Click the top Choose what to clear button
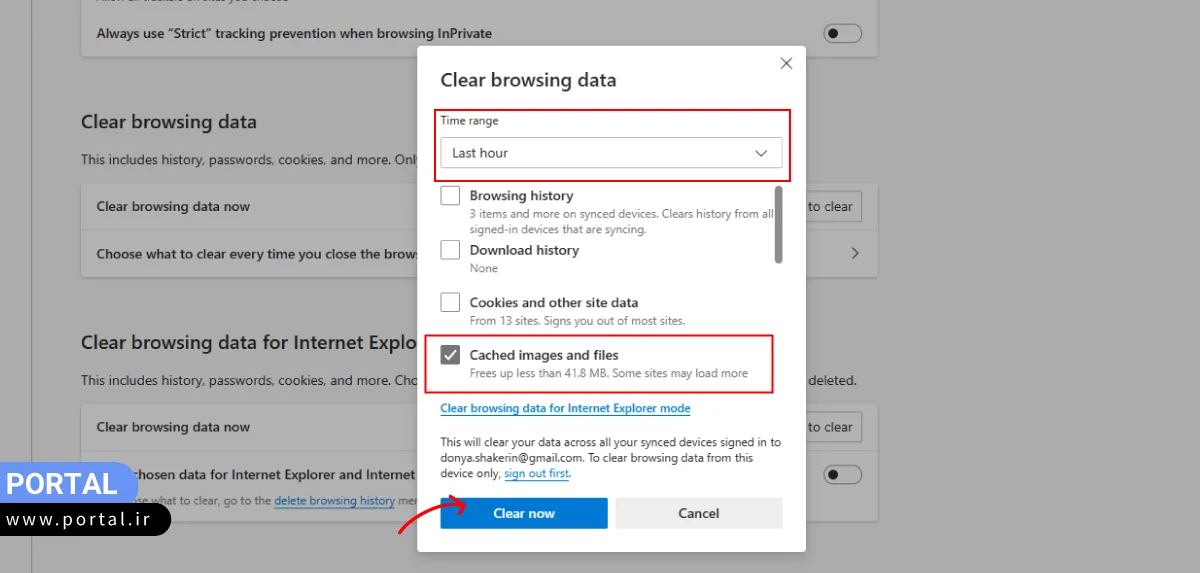The image size is (1200, 573). point(832,207)
